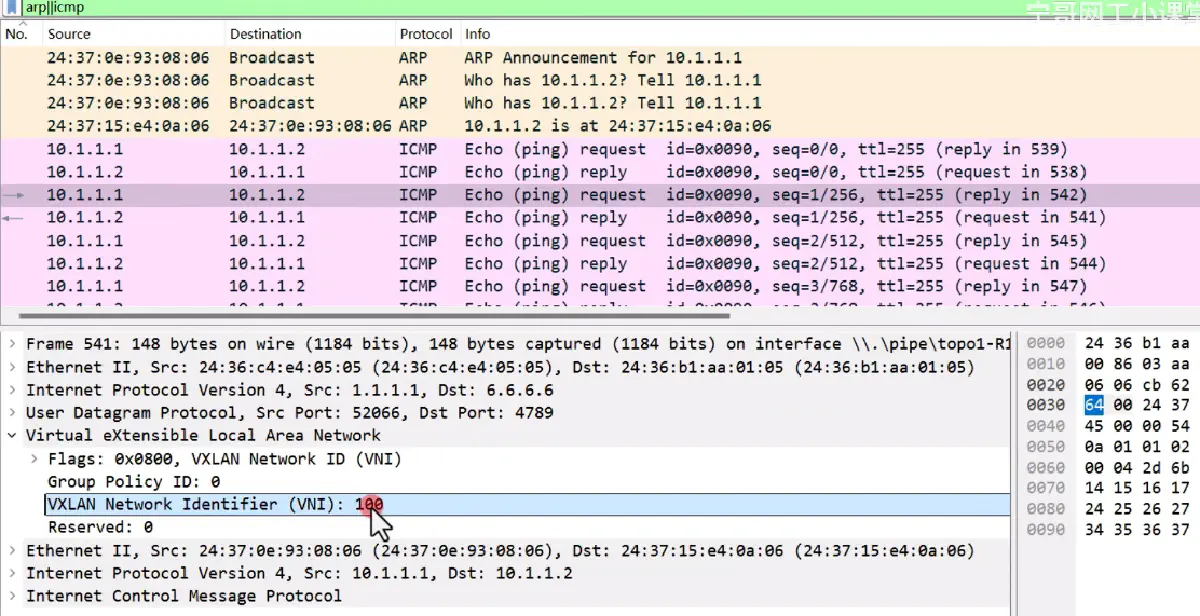Expand inner Ethernet II from 24:37:0e:93:08:06
The image size is (1200, 616).
pos(12,551)
